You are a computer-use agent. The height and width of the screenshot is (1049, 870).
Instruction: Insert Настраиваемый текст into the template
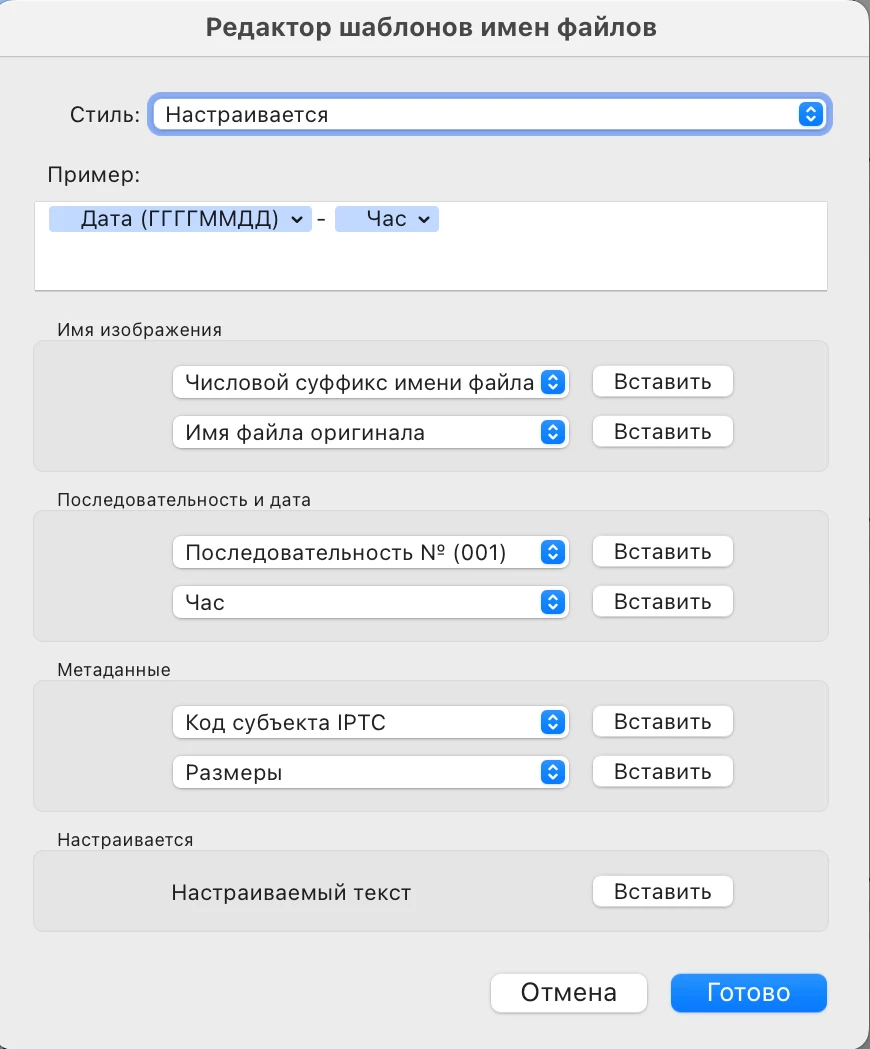pyautogui.click(x=663, y=891)
